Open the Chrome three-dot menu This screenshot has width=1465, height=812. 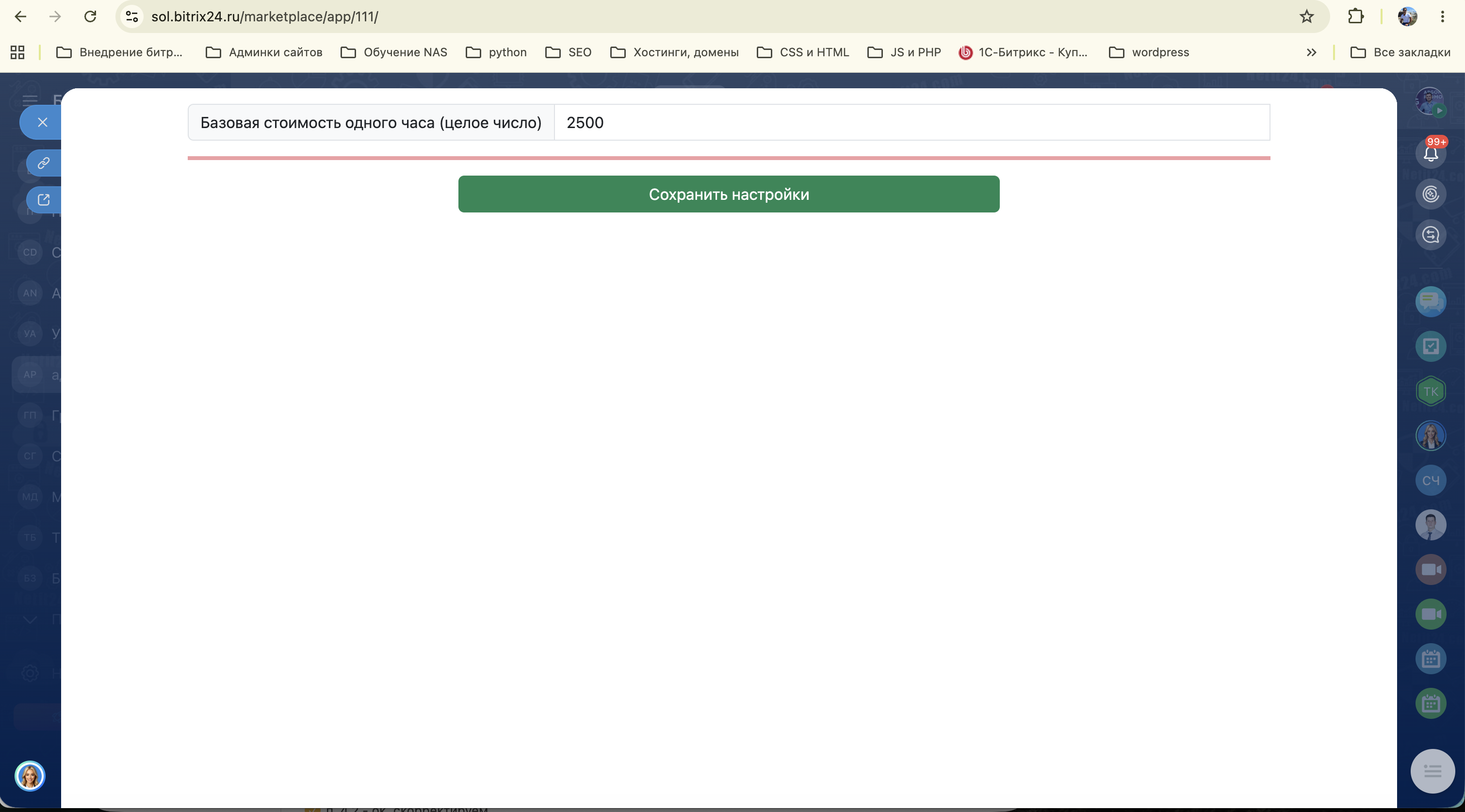(x=1443, y=16)
